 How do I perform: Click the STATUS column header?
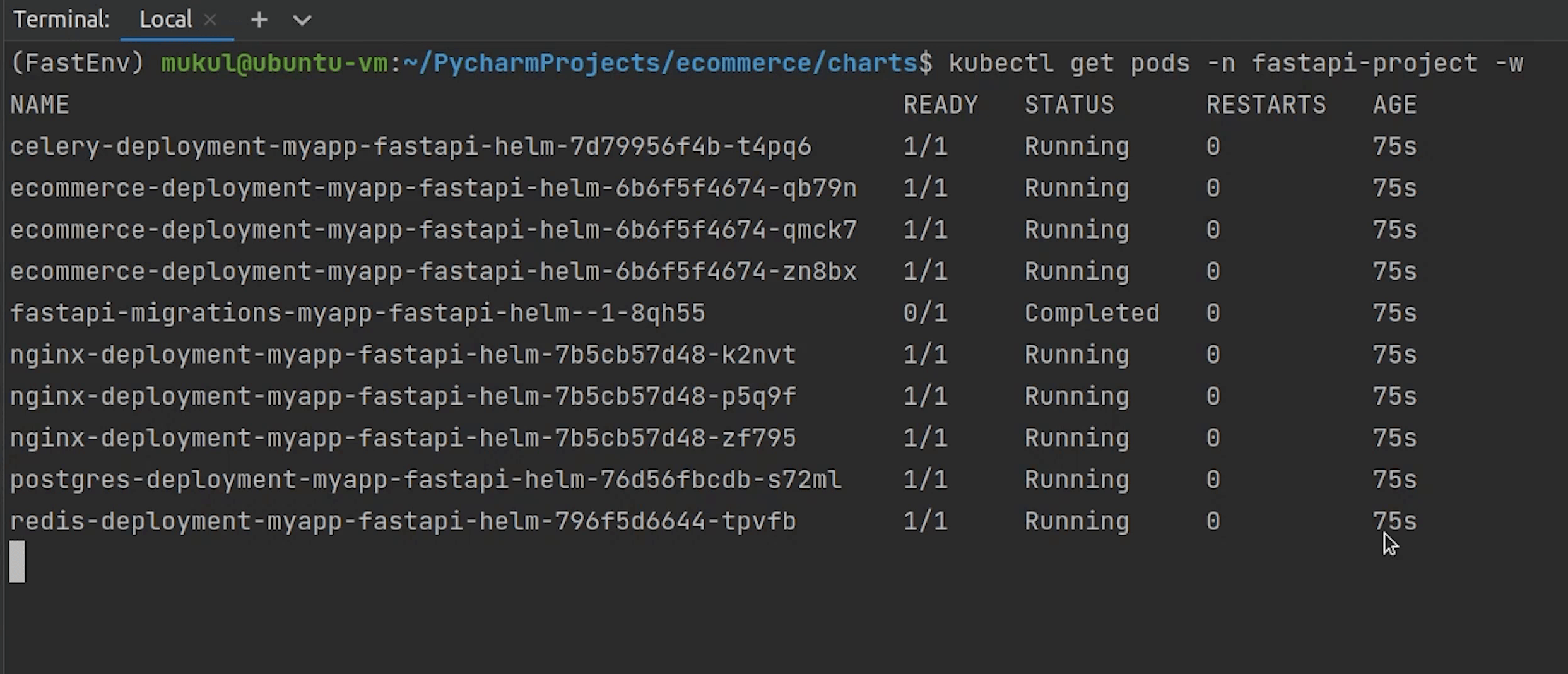coord(1069,105)
